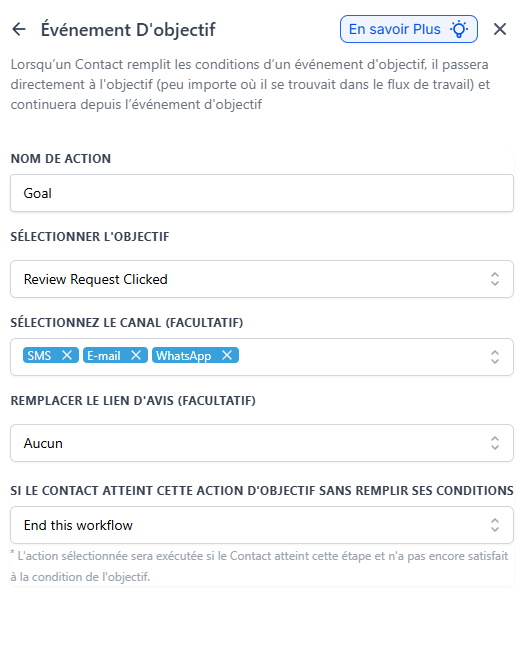This screenshot has width=522, height=664.
Task: Open the En savoir Plus help button
Action: (x=409, y=29)
